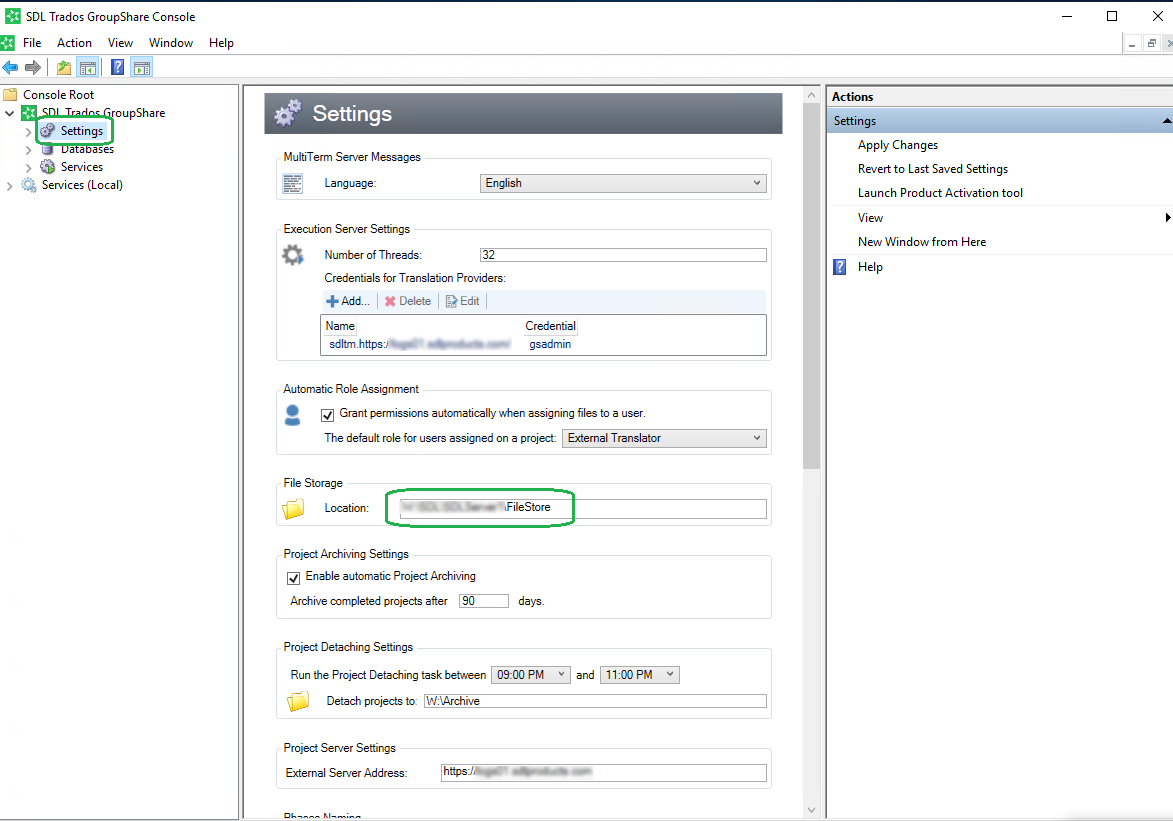Open the Help menu in menu bar
Viewport: 1173px width, 821px height.
221,43
